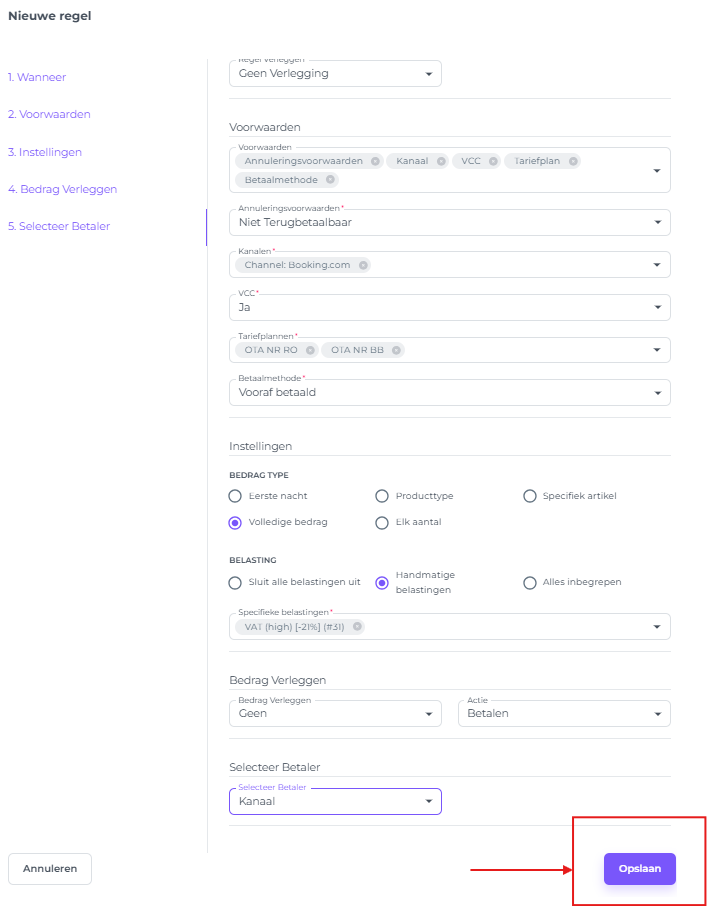The width and height of the screenshot is (707, 906).
Task: Remove the Kanaal chip from Voorwaarden
Action: (440, 161)
